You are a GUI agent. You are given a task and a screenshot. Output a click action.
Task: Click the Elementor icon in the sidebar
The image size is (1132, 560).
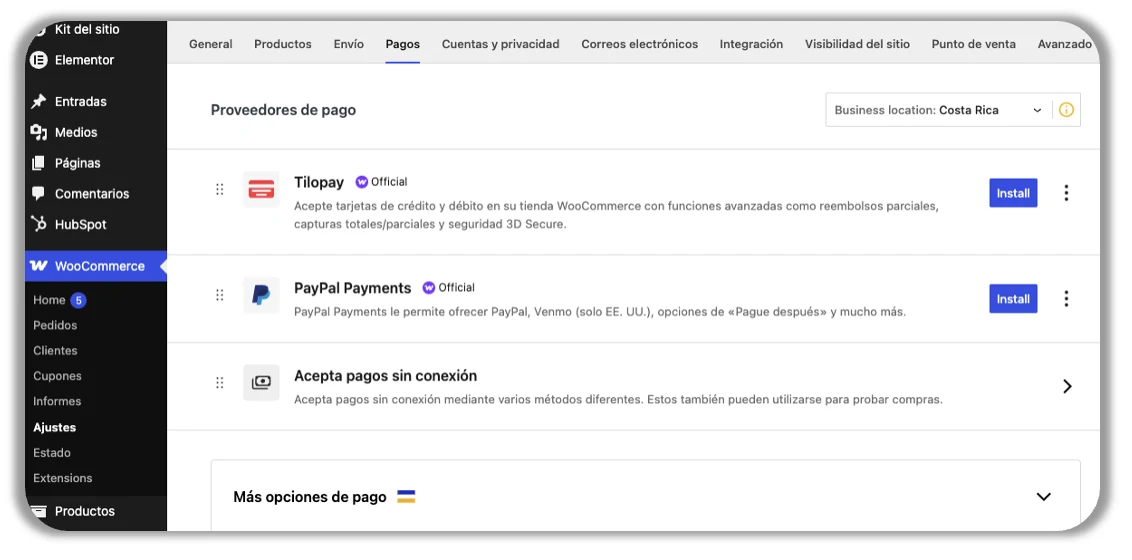click(39, 60)
